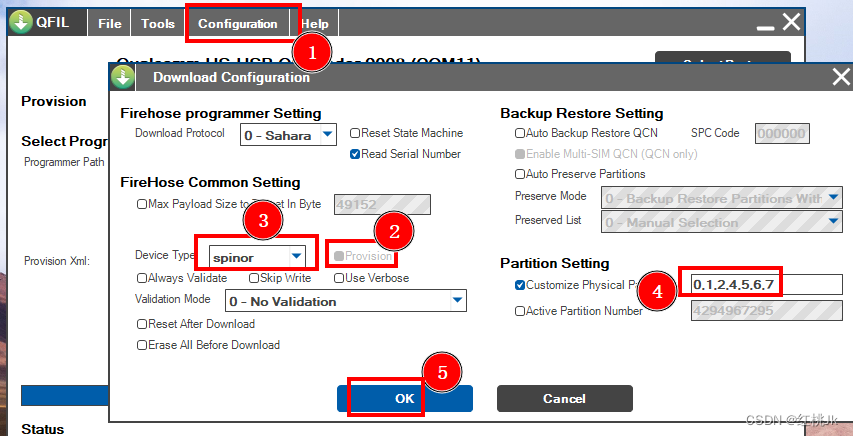Enable Erase All Before Download checkbox
Viewport: 853px width, 436px height.
click(142, 345)
